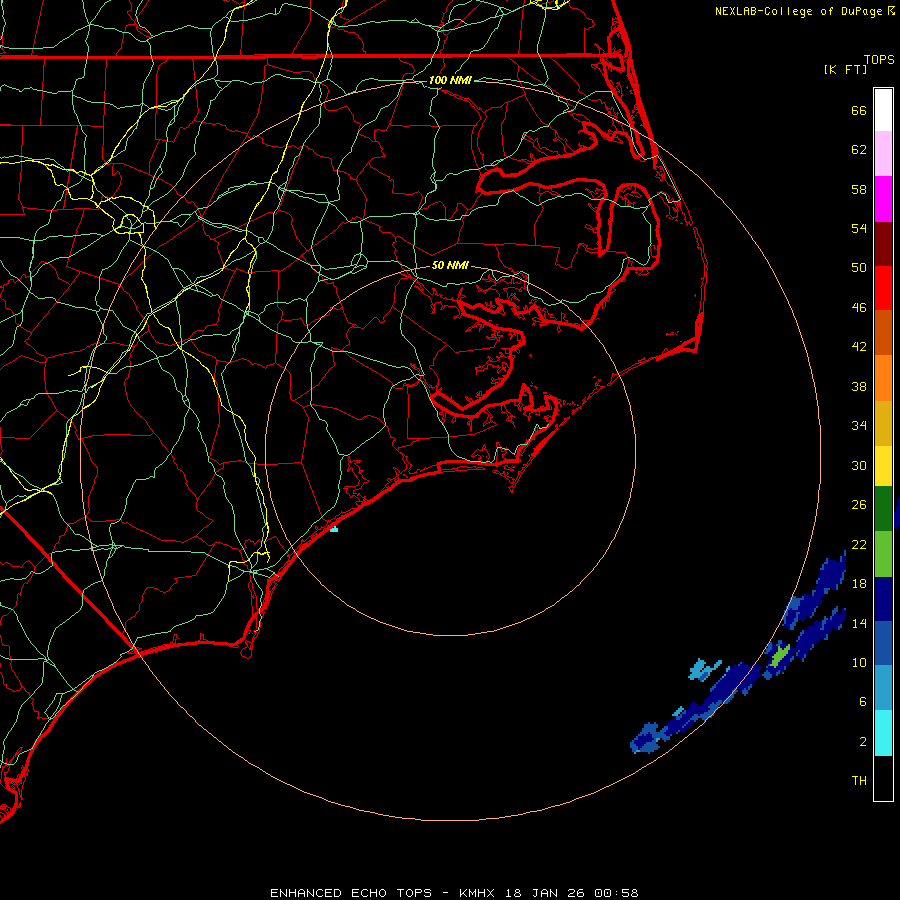Click the dark orange 46 kft swatch
The image size is (900, 900).
click(x=883, y=333)
